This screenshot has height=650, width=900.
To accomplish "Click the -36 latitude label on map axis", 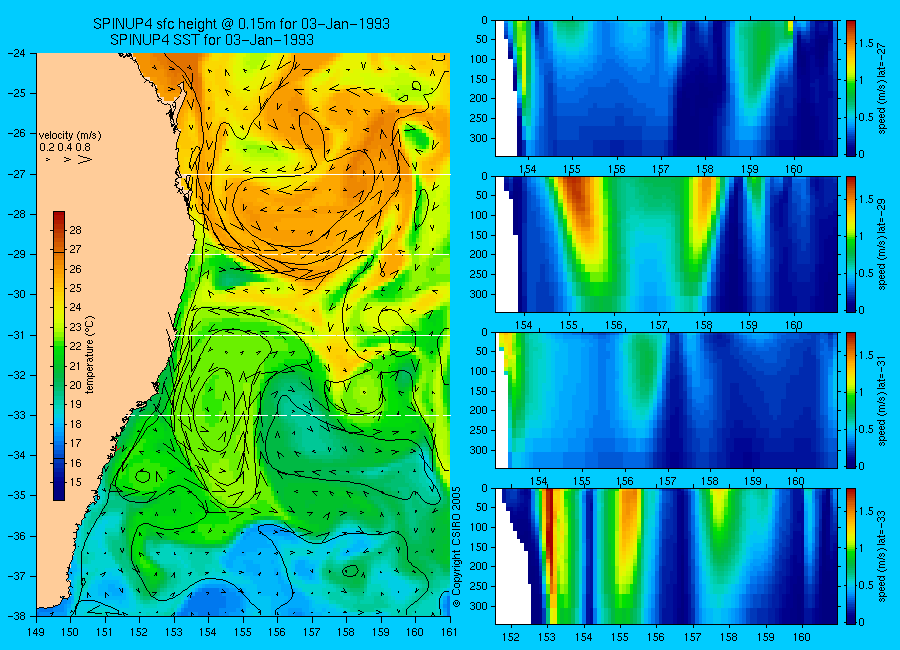I will [18, 535].
